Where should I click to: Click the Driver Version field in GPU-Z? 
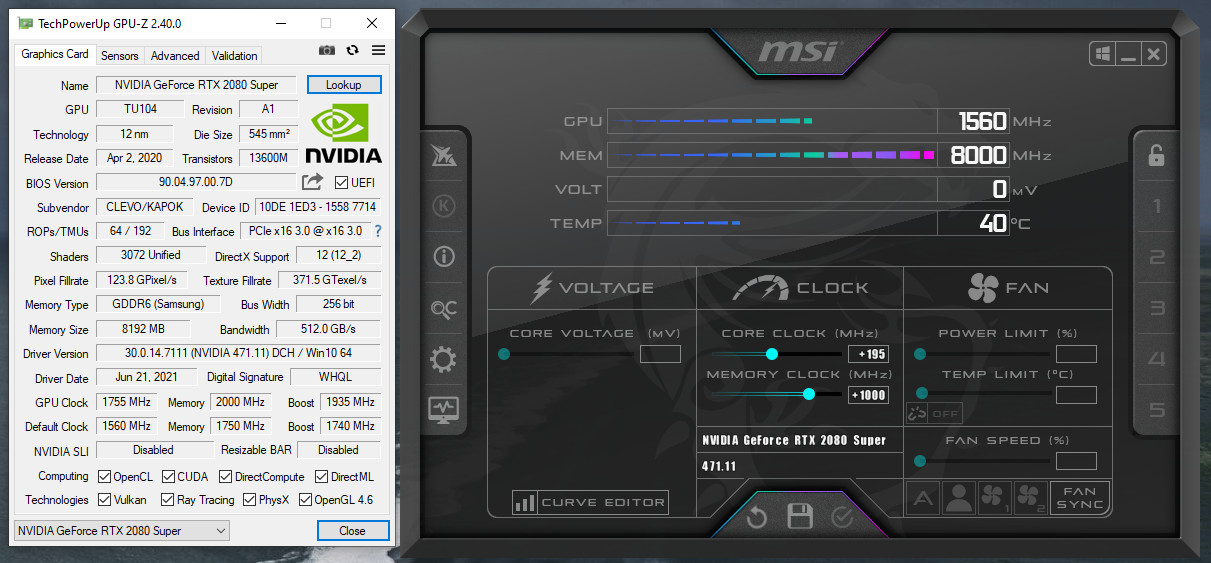pyautogui.click(x=238, y=353)
